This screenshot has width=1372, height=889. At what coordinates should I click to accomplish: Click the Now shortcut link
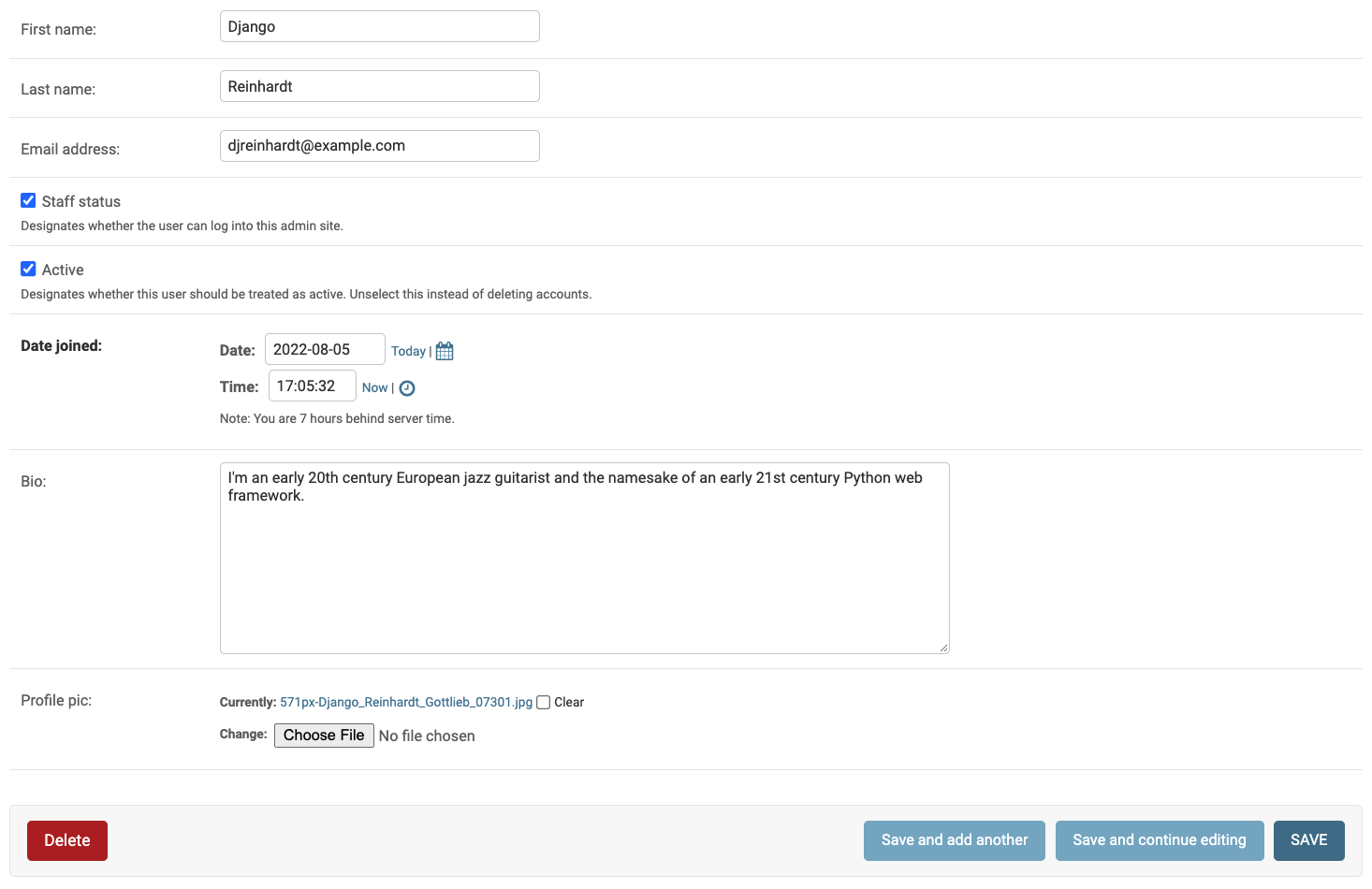(374, 387)
